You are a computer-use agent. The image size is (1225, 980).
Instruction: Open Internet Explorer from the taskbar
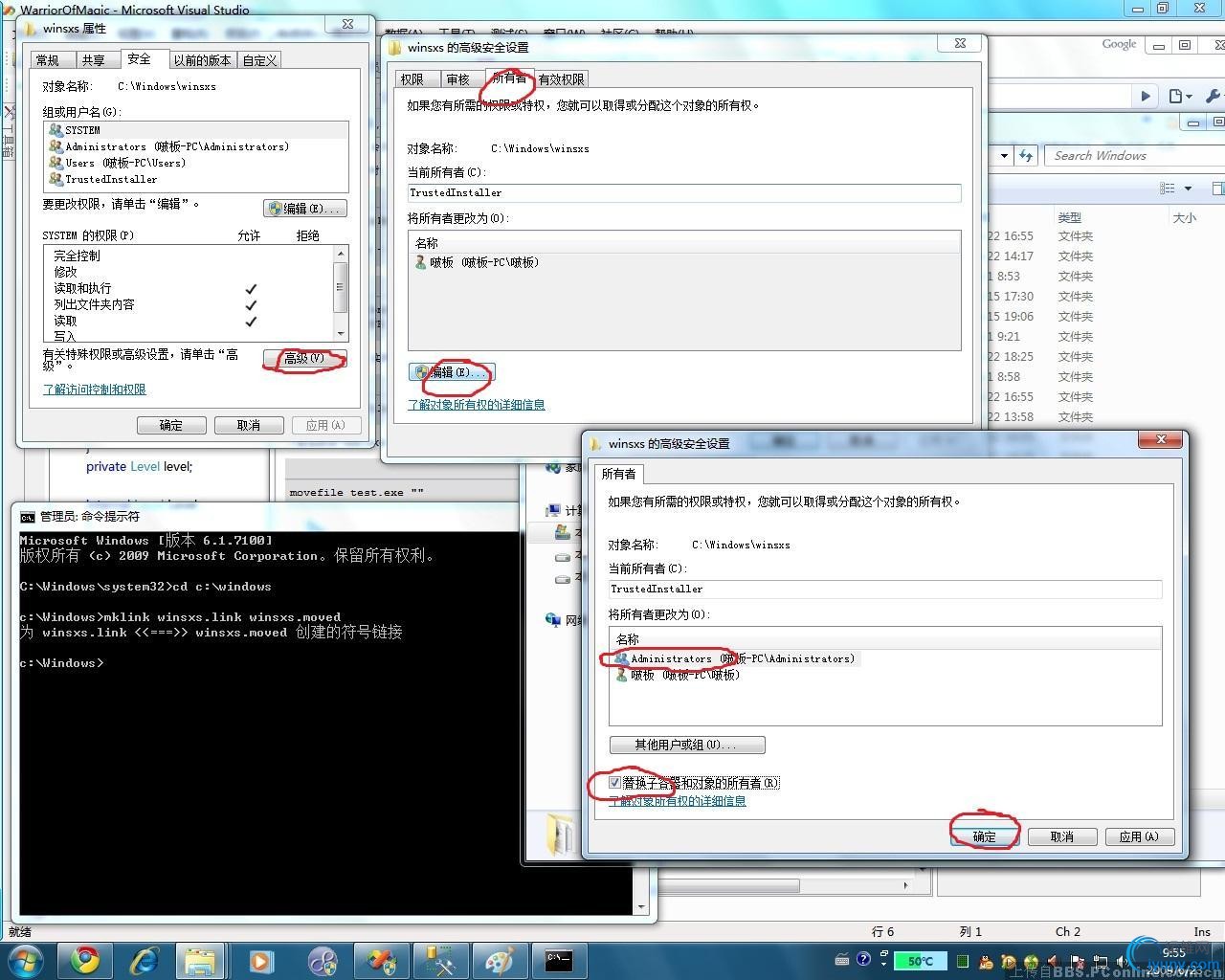click(145, 960)
